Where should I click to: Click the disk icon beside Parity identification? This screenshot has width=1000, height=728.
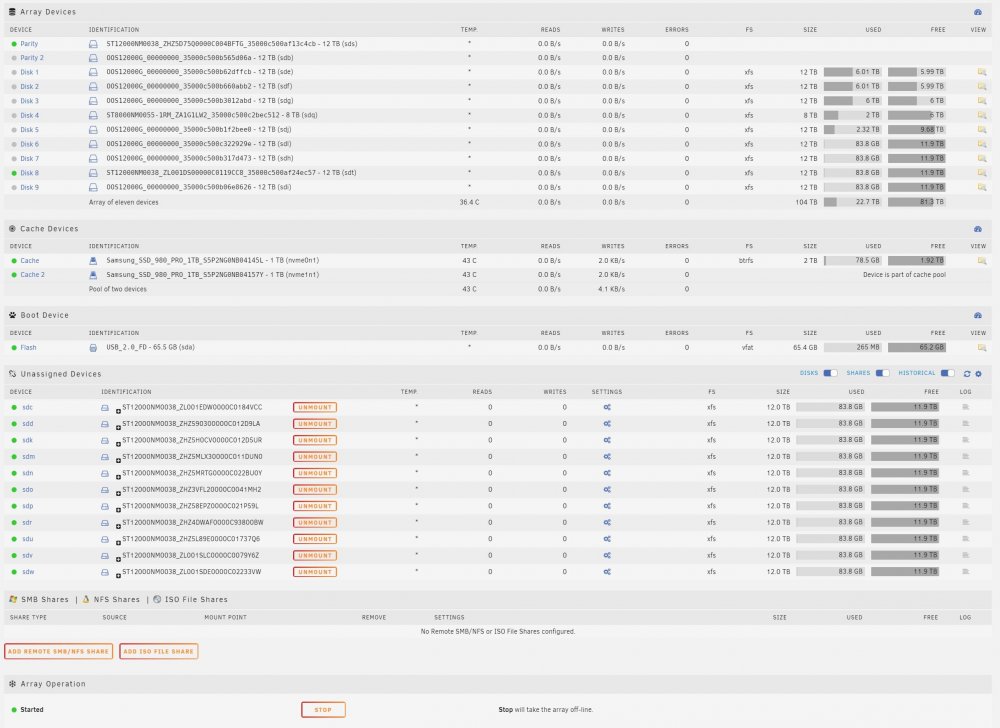click(93, 44)
